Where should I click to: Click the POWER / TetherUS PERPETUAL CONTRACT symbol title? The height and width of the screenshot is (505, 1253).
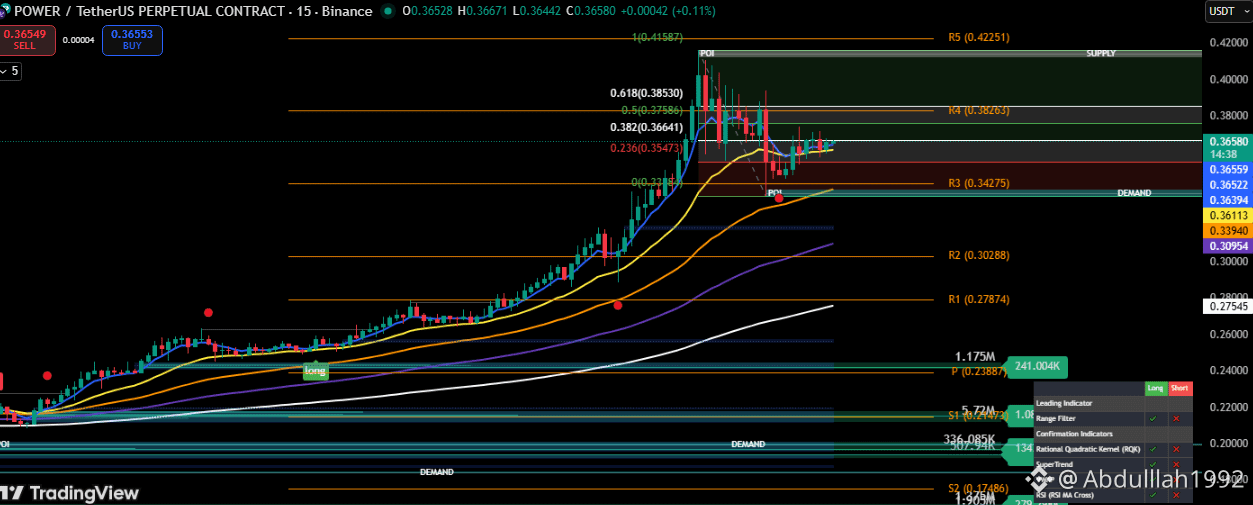(x=192, y=11)
